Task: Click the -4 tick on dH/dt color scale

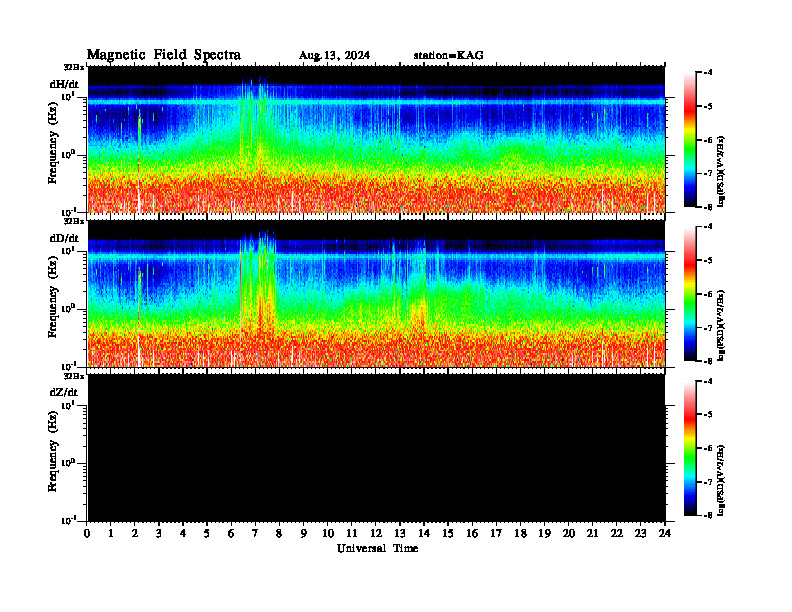Action: click(x=709, y=73)
